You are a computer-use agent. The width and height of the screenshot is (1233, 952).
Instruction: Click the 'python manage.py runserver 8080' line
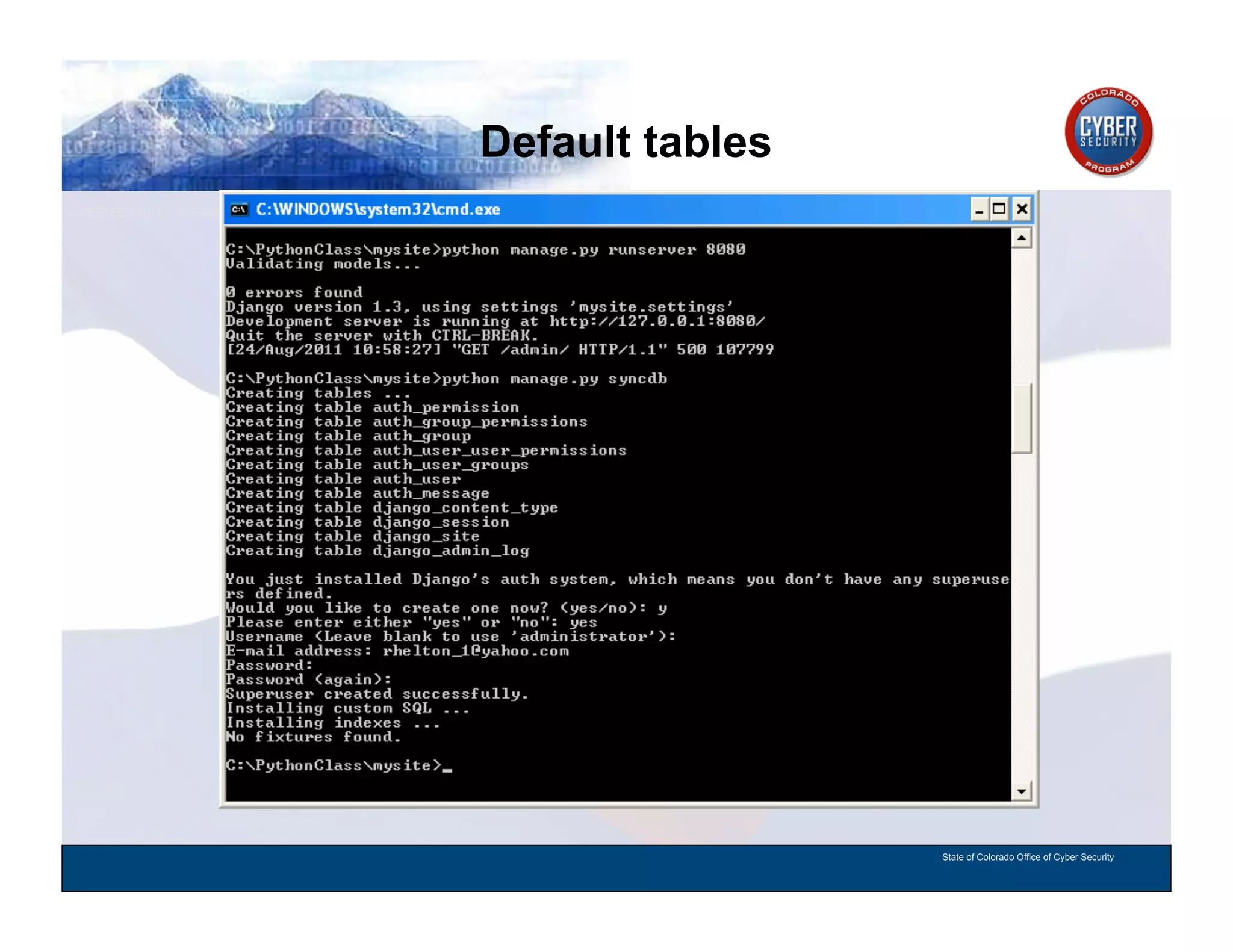click(x=486, y=250)
